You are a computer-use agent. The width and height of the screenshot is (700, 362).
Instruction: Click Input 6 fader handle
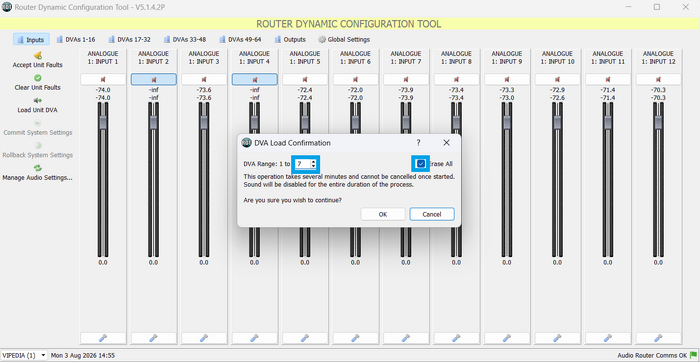tap(355, 123)
